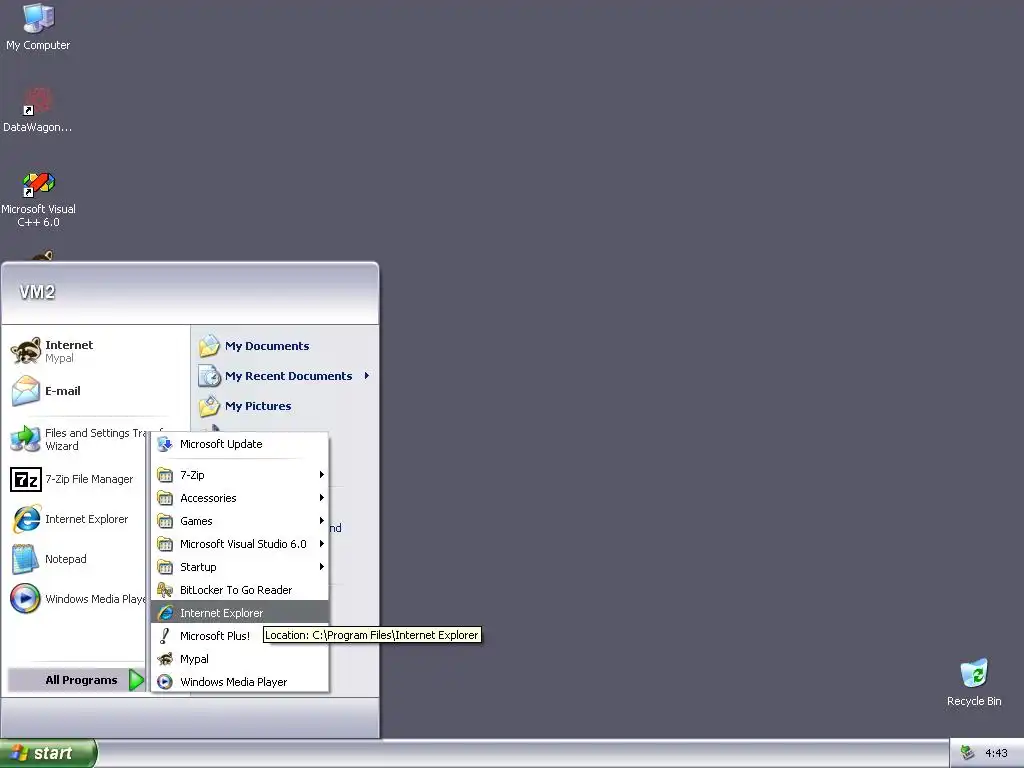Open the My Computer desktop icon
Viewport: 1024px width, 768px height.
[x=38, y=18]
